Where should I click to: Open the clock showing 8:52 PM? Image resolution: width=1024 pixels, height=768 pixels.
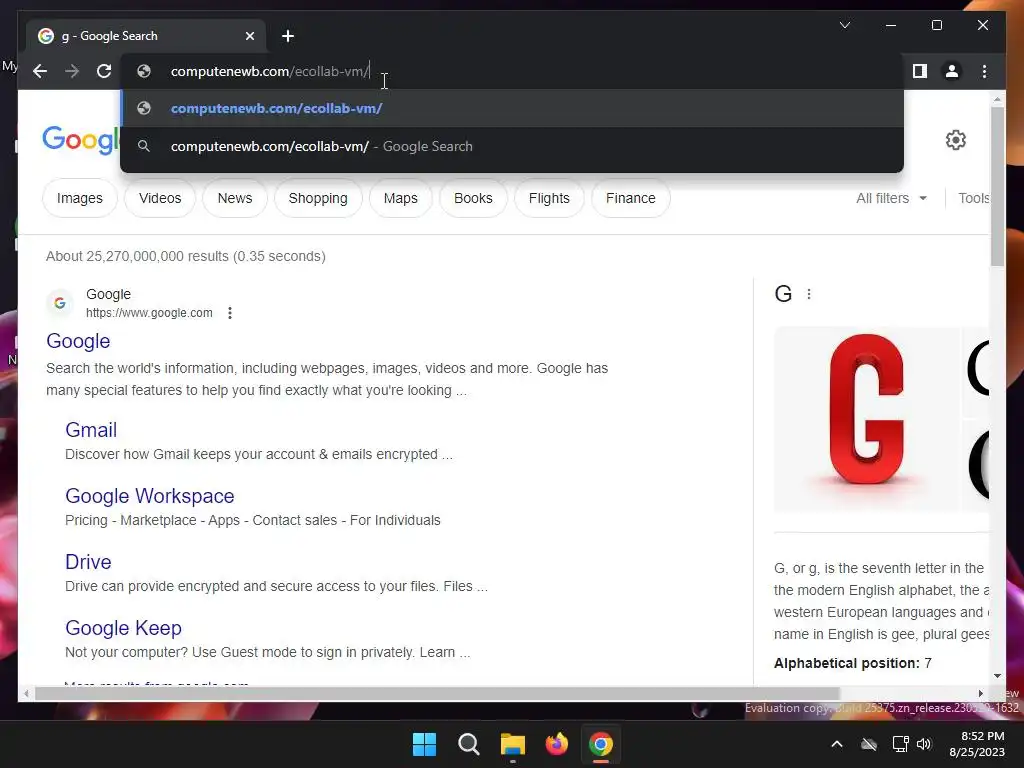click(x=978, y=744)
